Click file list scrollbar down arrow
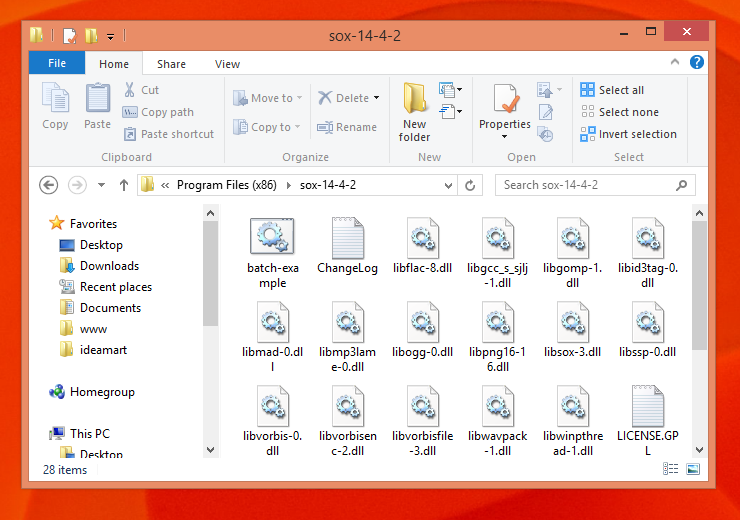 (699, 450)
